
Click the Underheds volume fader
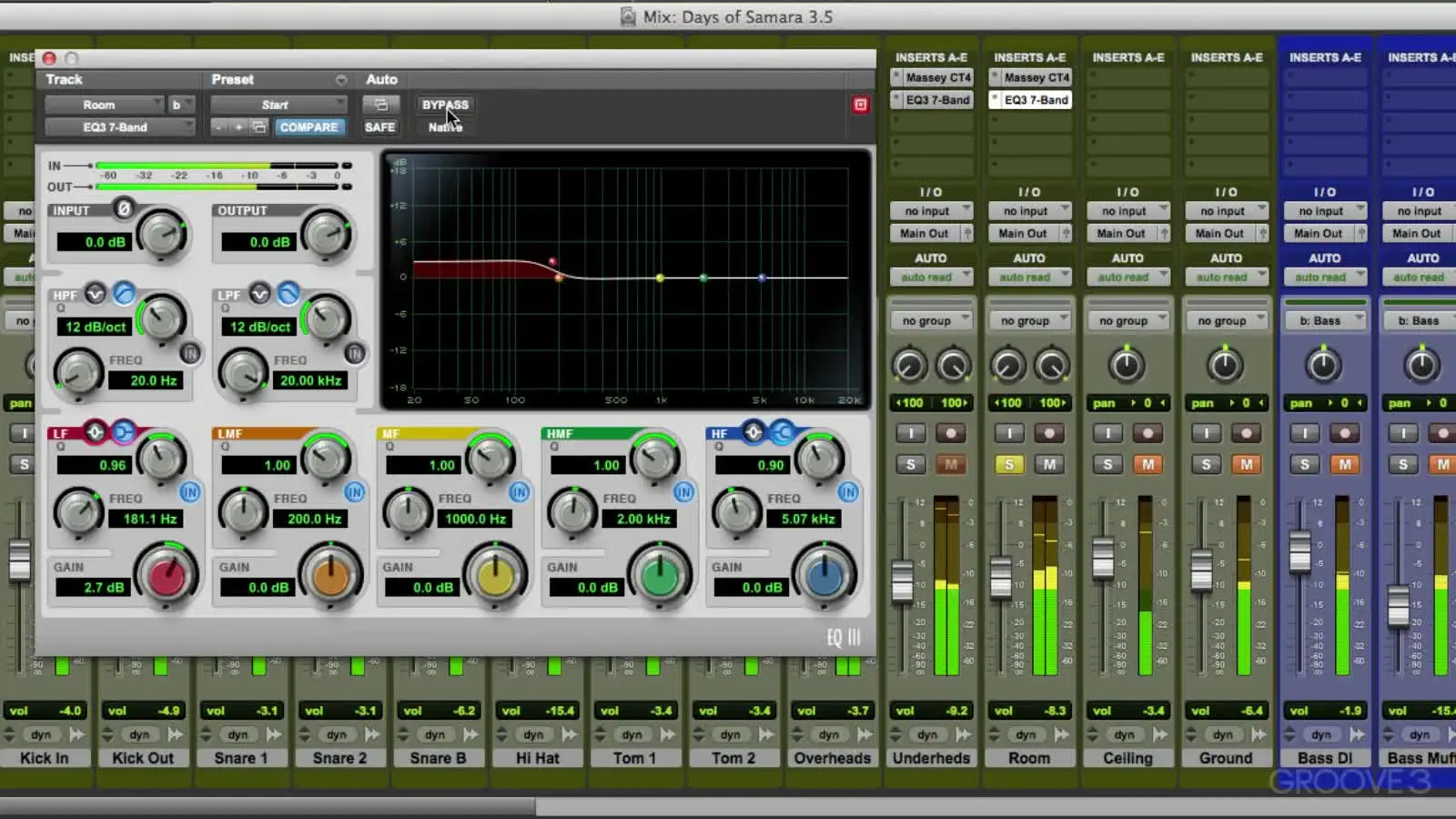tap(902, 581)
